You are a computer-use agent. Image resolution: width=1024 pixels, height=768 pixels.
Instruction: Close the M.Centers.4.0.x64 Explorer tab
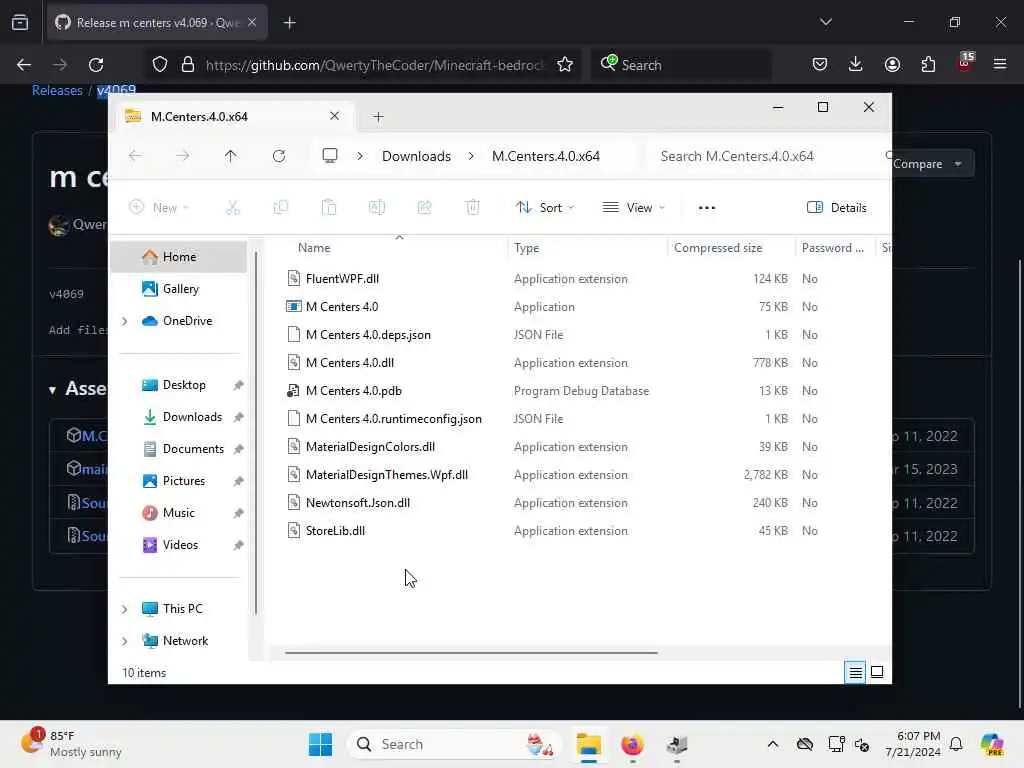point(334,116)
